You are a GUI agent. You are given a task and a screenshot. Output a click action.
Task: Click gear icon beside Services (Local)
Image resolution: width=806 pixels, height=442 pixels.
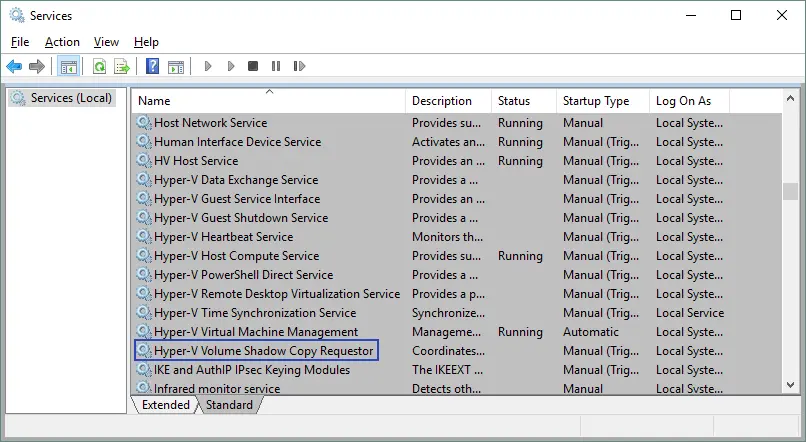(19, 98)
